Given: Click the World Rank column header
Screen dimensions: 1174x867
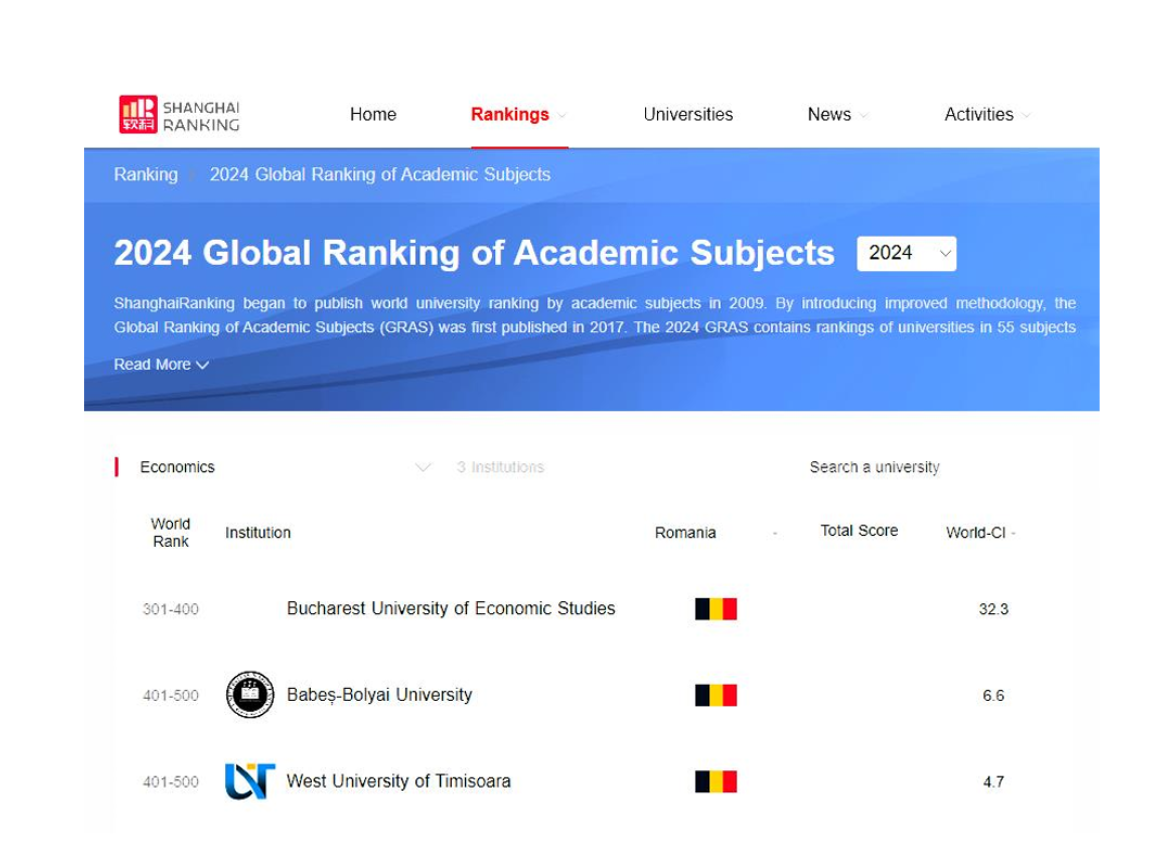Looking at the screenshot, I should tap(171, 532).
